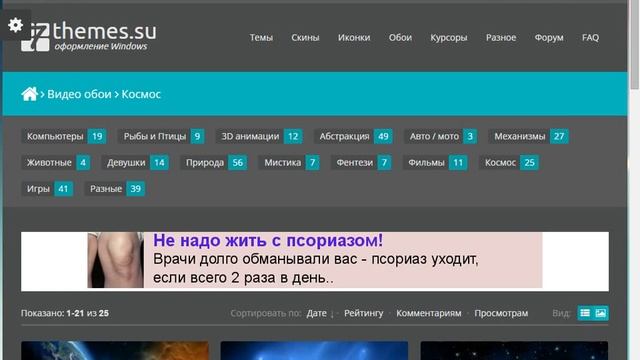This screenshot has height=360, width=640.
Task: Select Разные category tag
Action: (115, 189)
